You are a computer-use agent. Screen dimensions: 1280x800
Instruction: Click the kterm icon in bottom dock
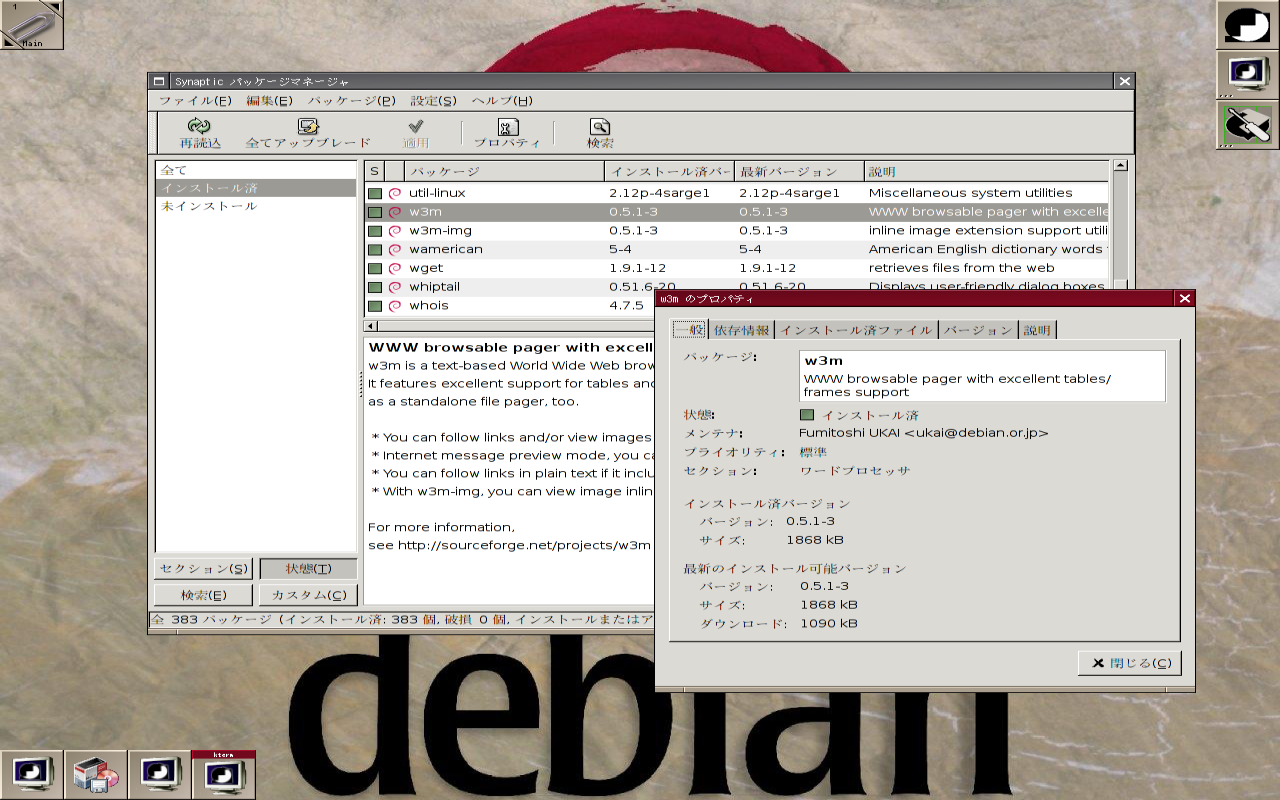(x=224, y=775)
